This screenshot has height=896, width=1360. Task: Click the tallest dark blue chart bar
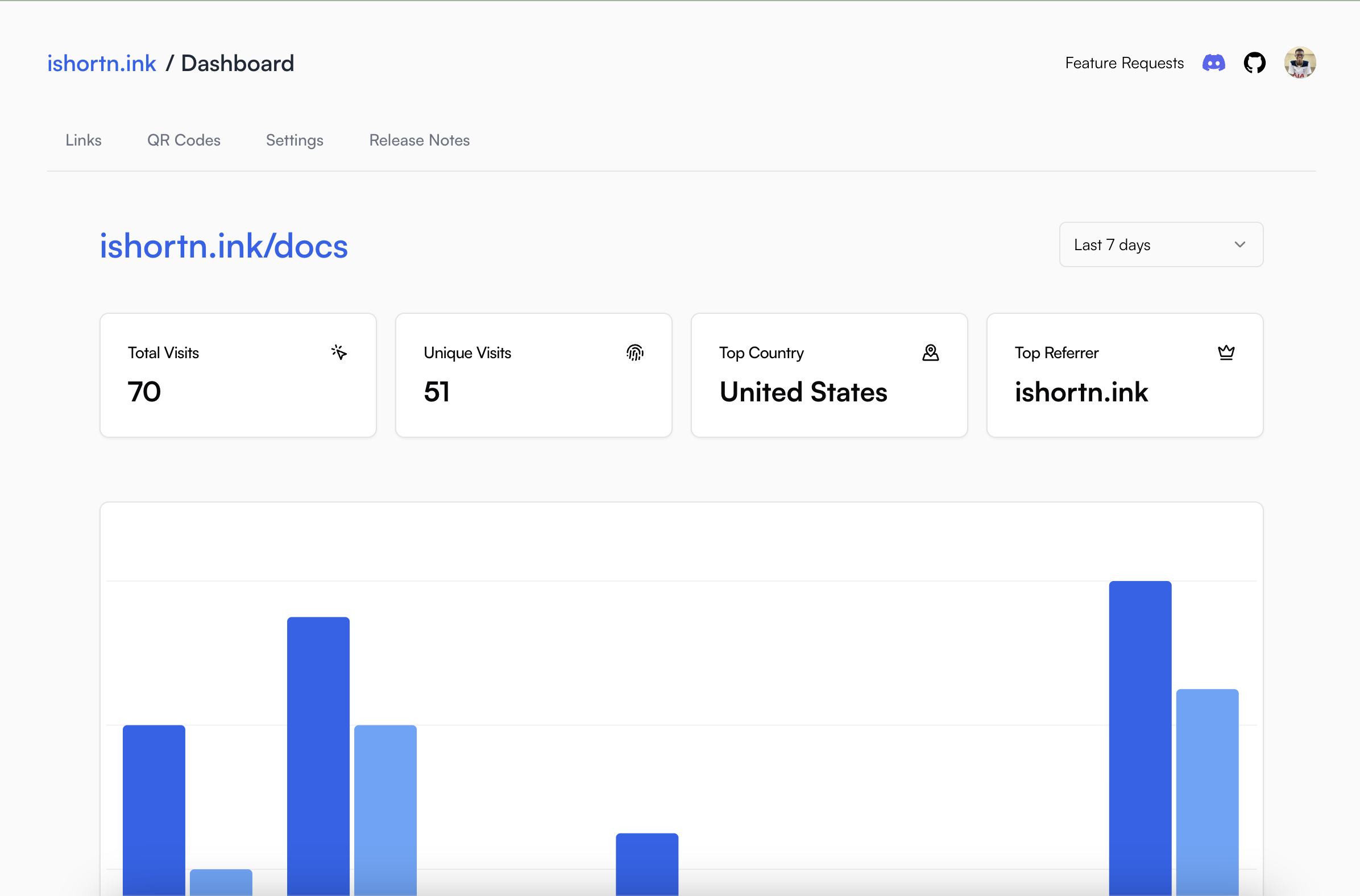(x=1140, y=739)
